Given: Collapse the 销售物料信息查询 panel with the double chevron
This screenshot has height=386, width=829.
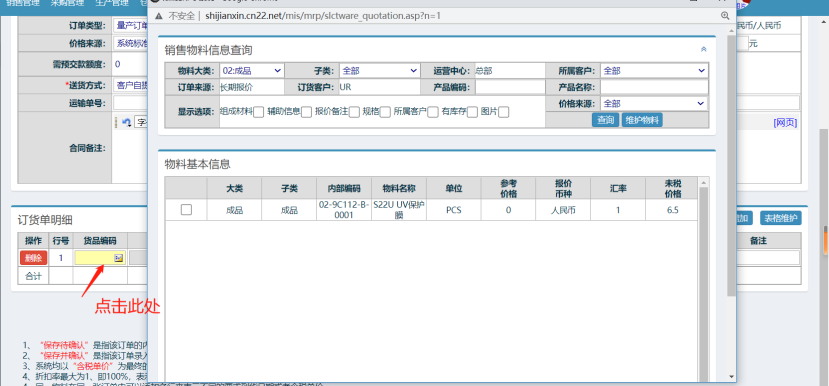Looking at the screenshot, I should coord(703,49).
